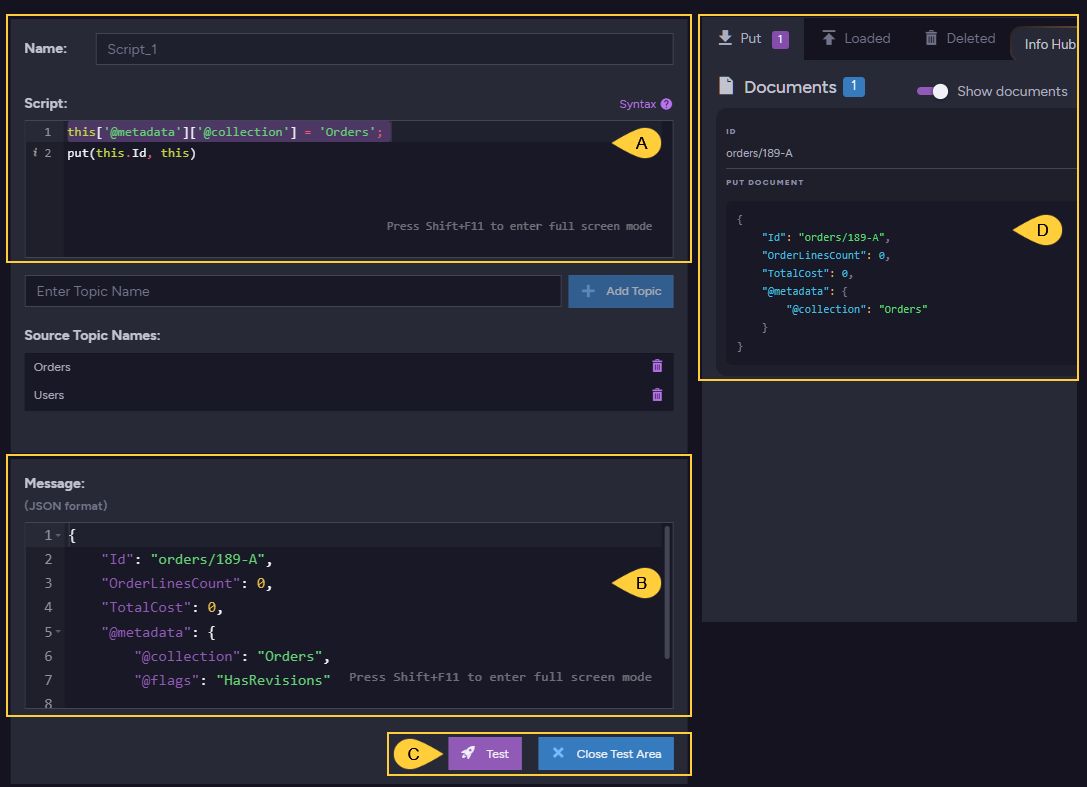This screenshot has width=1087, height=787.
Task: Collapse the root brace fold on message line 1
Action: point(58,535)
